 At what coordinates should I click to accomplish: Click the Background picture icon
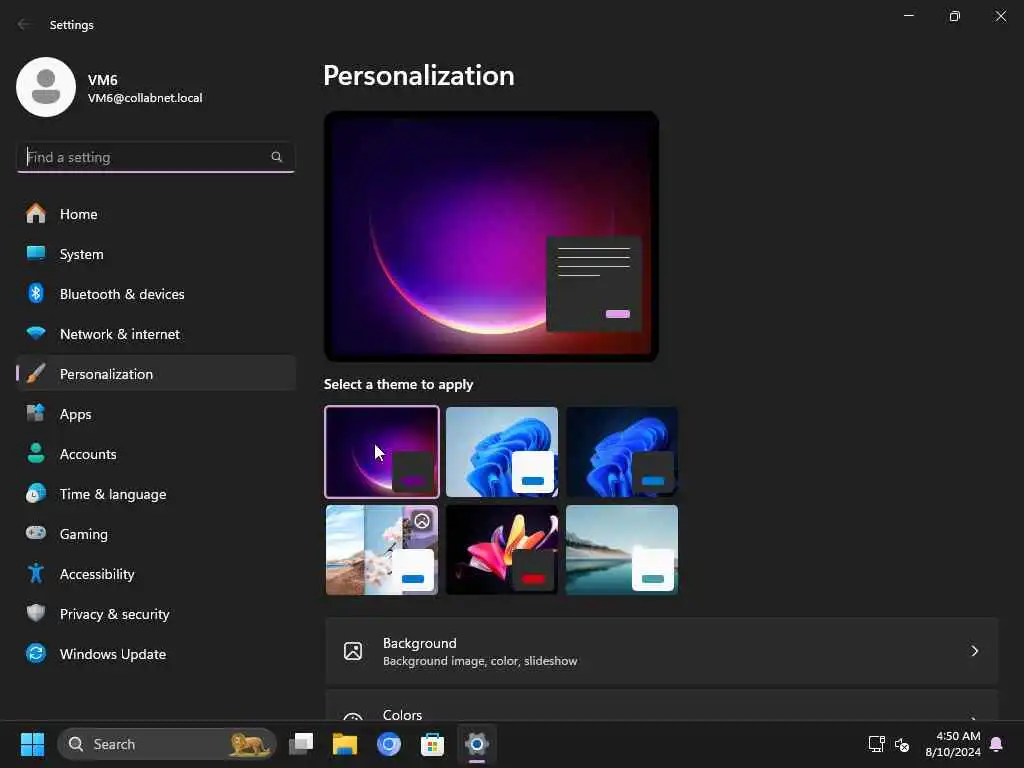click(353, 650)
